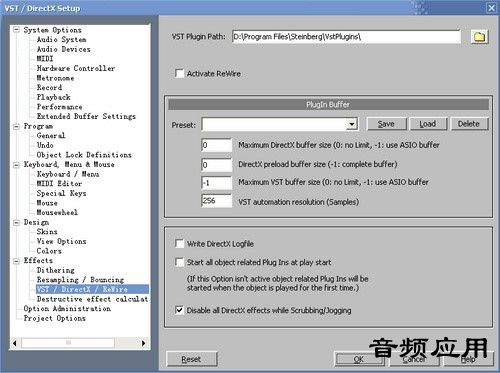This screenshot has width=500, height=373.
Task: Close the VST / DirectX Setup dialog
Action: coord(491,8)
